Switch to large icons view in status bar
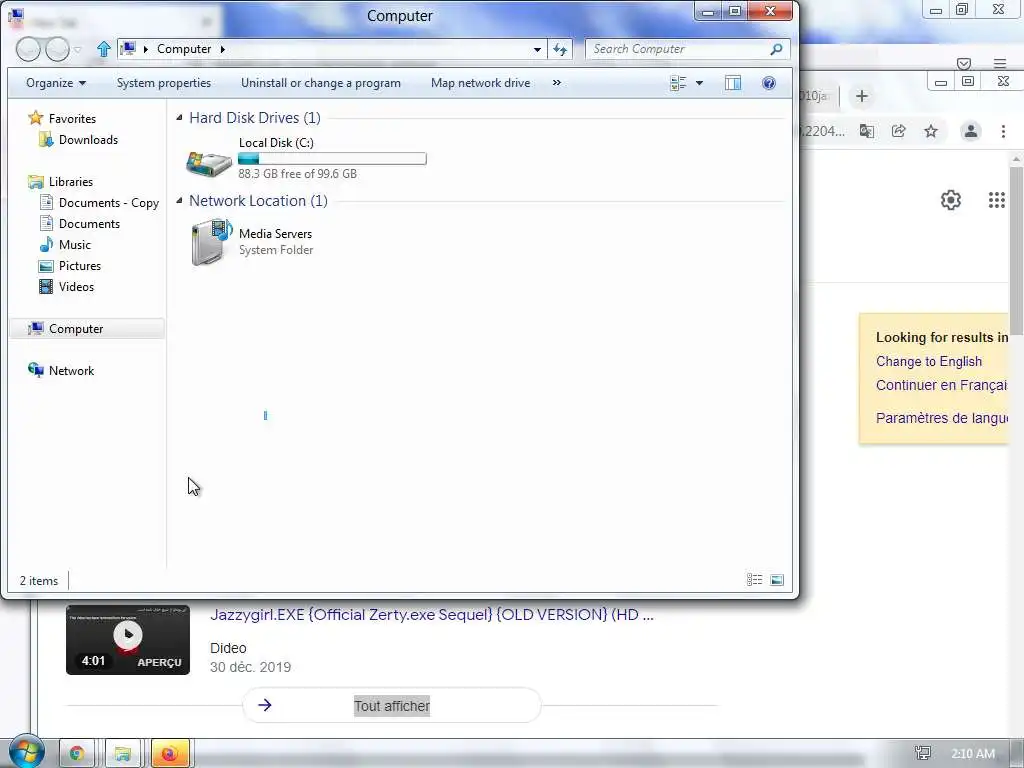Viewport: 1024px width, 768px height. coord(776,580)
